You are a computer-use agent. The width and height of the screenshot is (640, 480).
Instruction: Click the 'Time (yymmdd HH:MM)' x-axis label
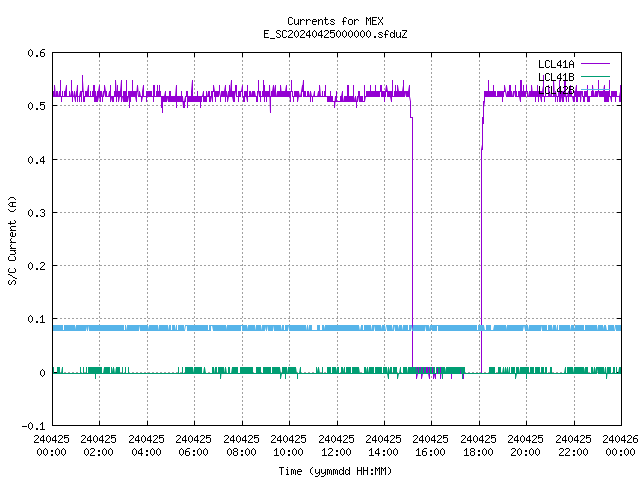tap(335, 471)
